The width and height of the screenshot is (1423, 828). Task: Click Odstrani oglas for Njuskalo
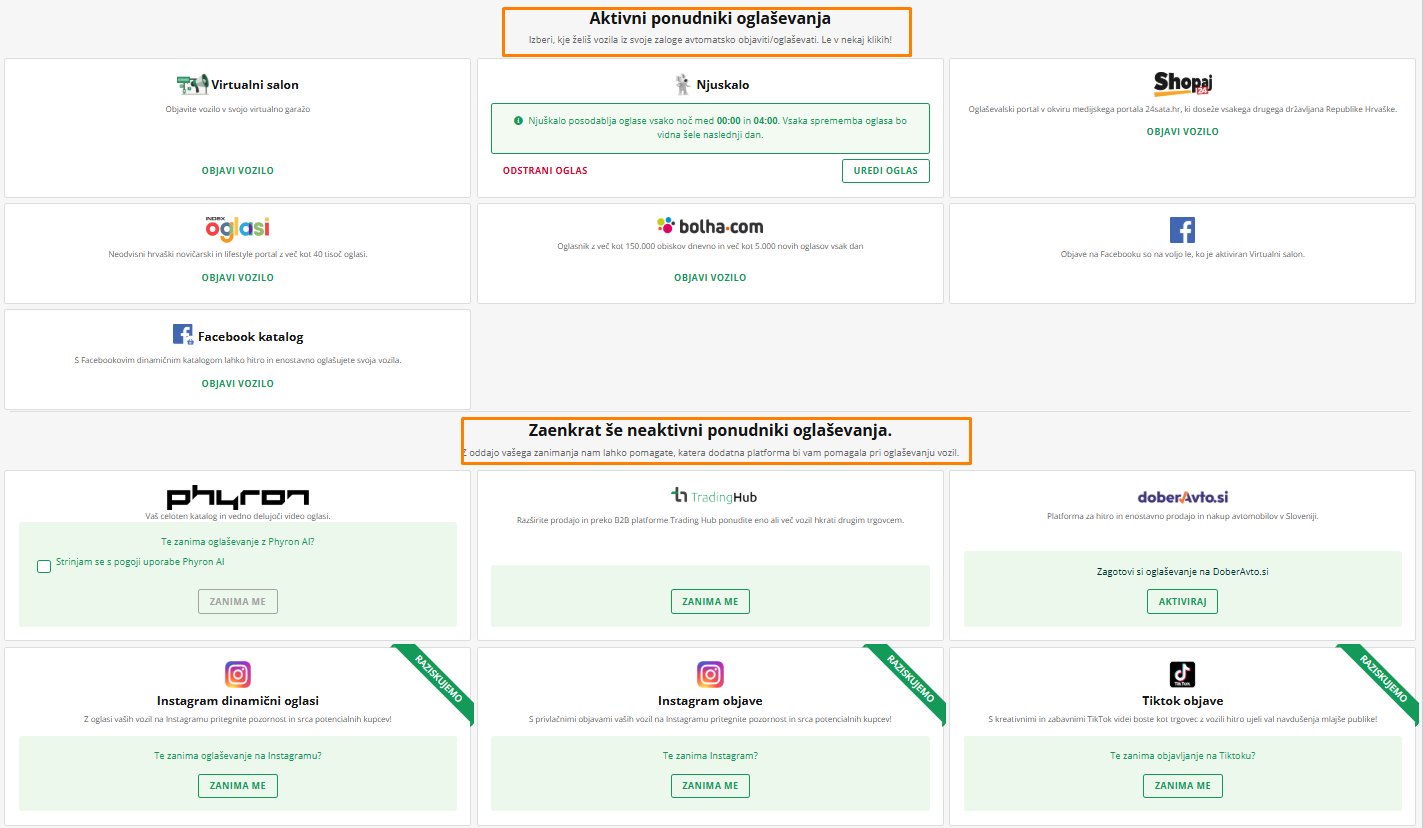545,171
